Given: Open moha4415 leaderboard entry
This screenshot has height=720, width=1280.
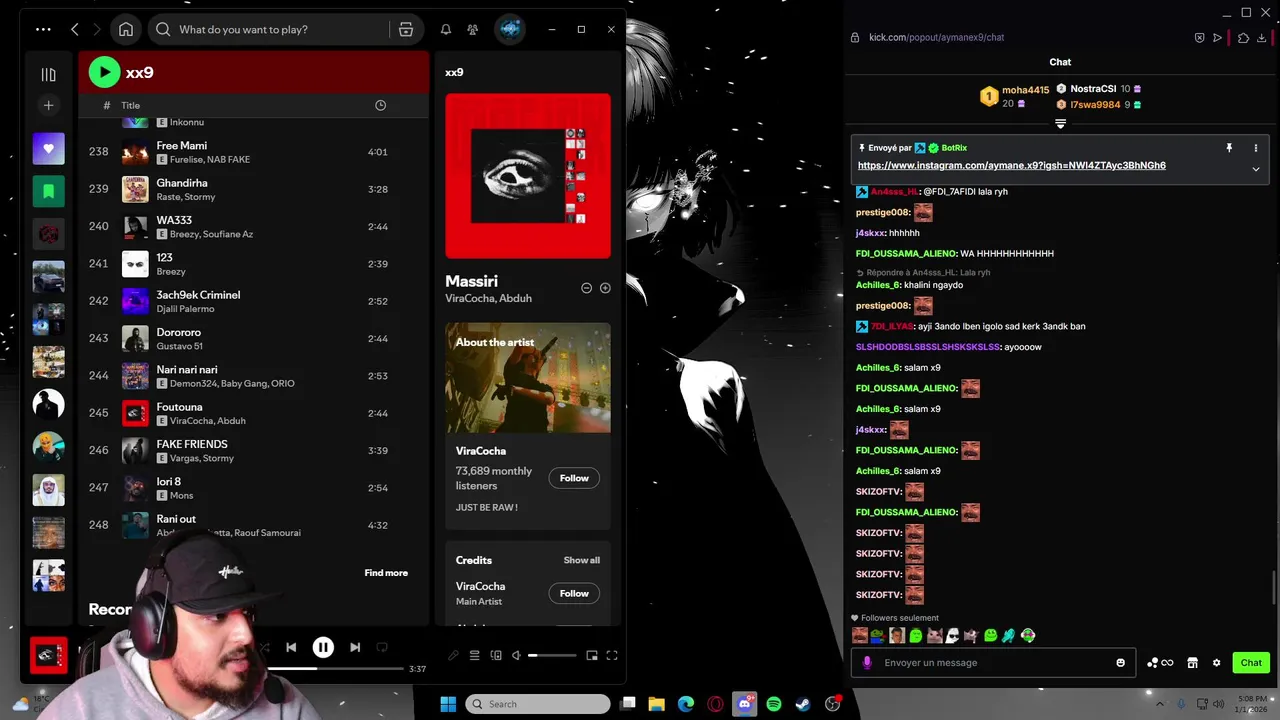Looking at the screenshot, I should [1015, 96].
